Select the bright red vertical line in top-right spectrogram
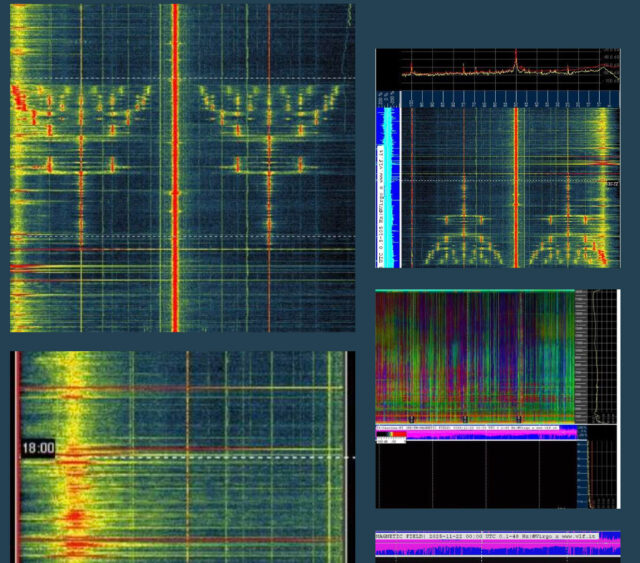The image size is (640, 563). coord(516,185)
